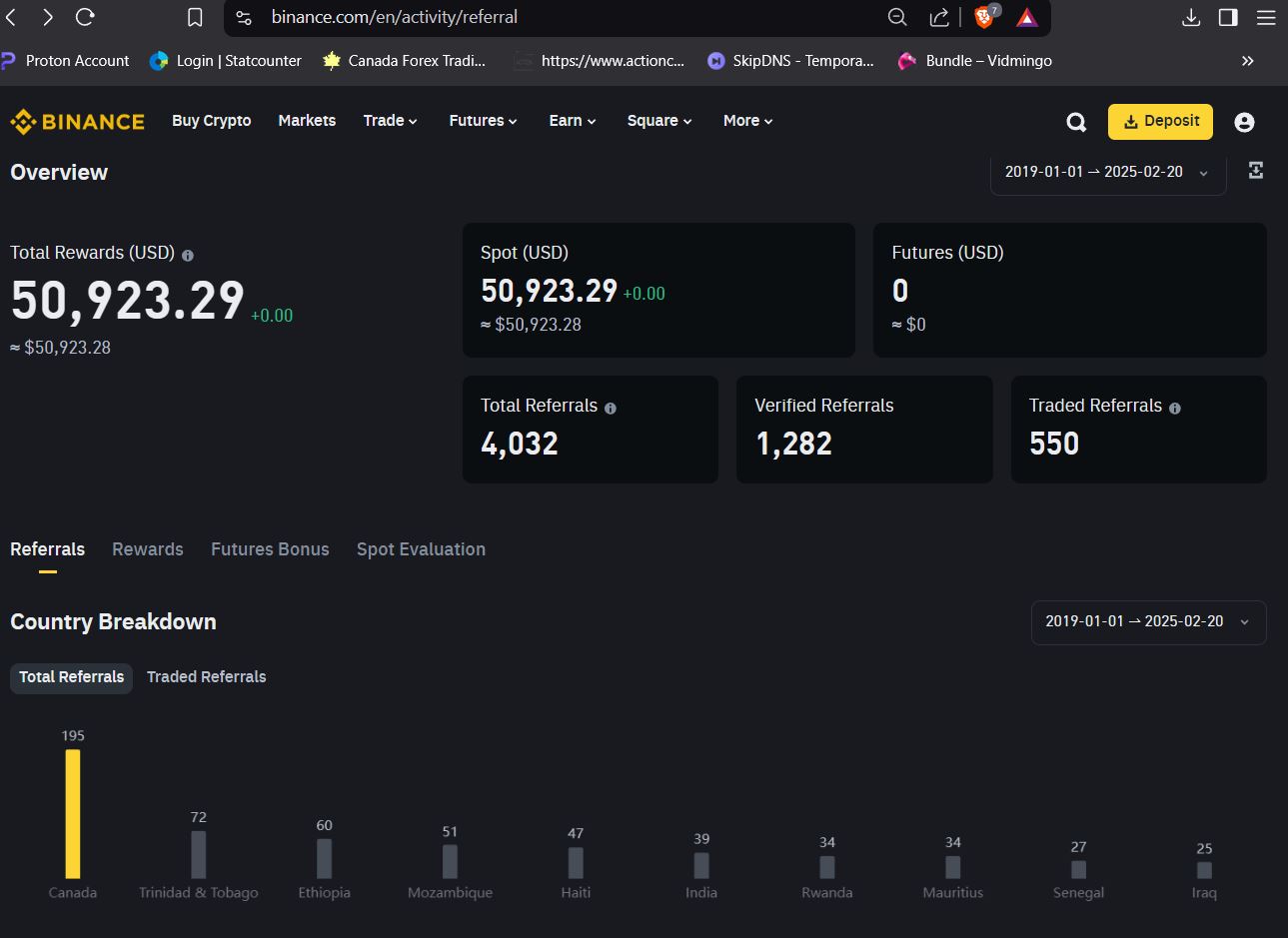Viewport: 1288px width, 938px height.
Task: Click the Canada bar in the chart
Action: point(73,814)
